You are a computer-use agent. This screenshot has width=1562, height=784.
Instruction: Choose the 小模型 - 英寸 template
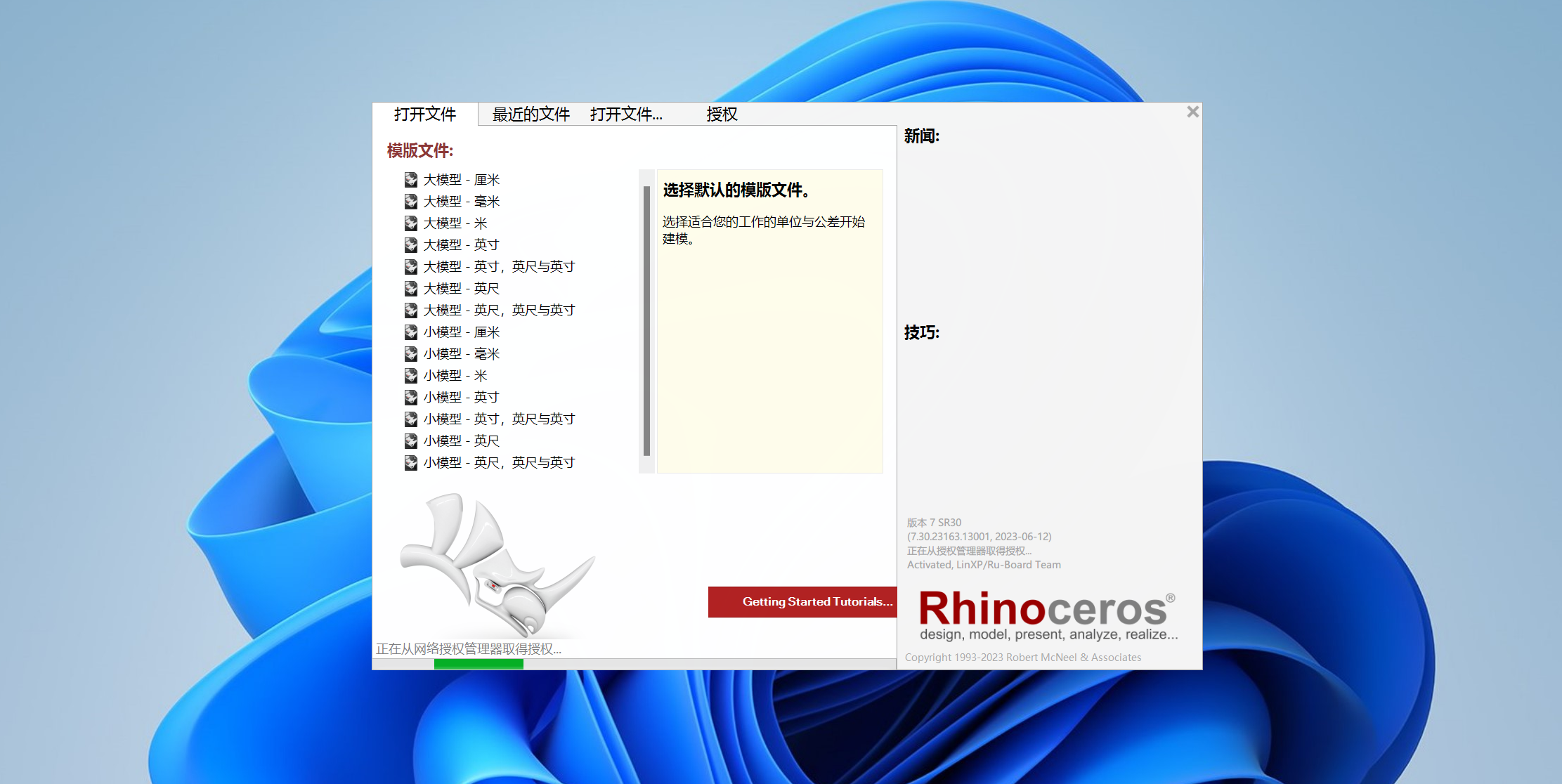click(x=462, y=398)
